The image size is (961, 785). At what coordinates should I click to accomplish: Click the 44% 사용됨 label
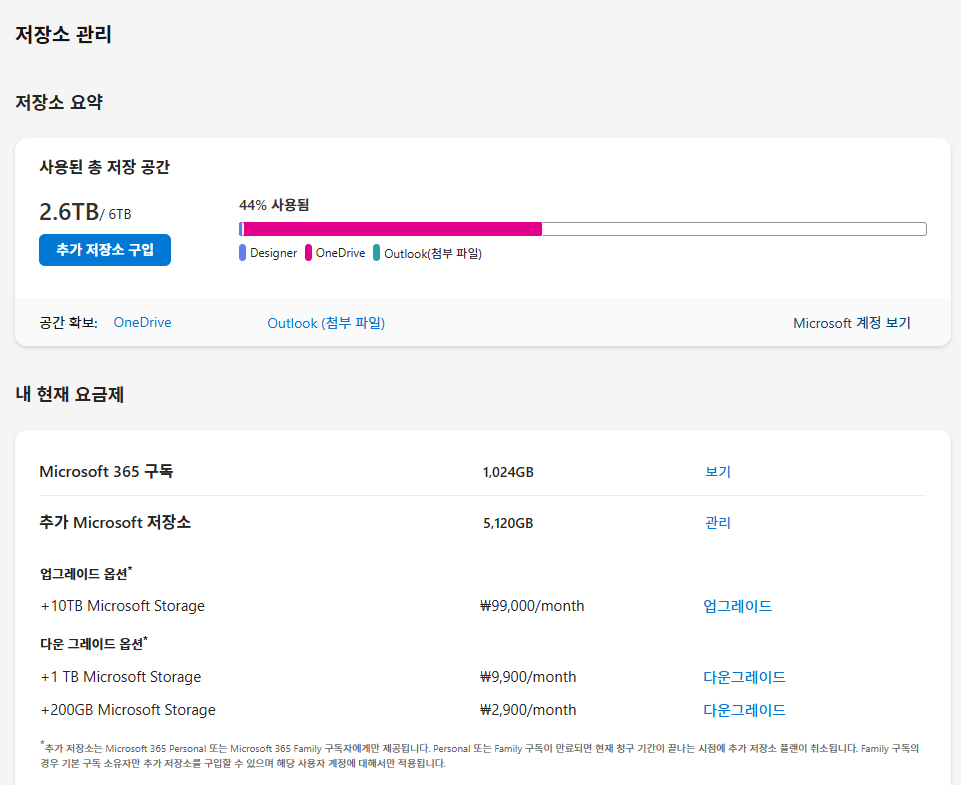click(274, 205)
